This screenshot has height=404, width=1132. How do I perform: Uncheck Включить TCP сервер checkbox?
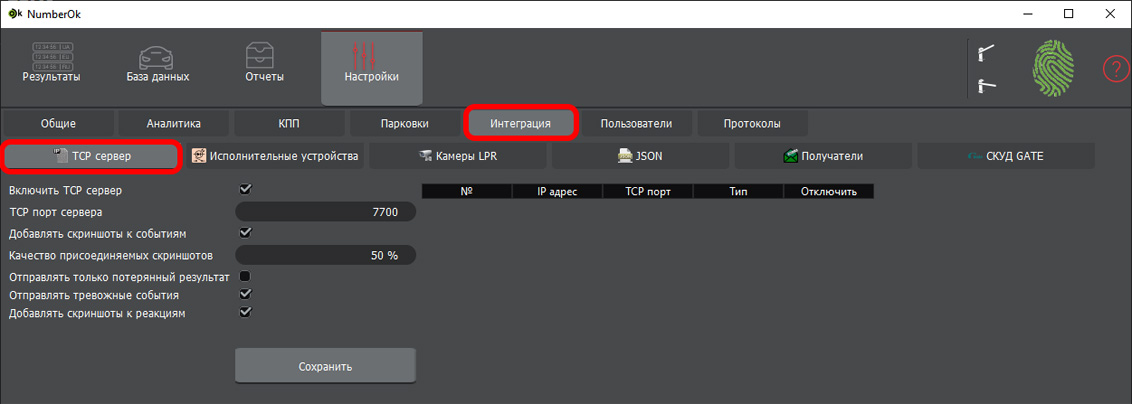pos(245,189)
